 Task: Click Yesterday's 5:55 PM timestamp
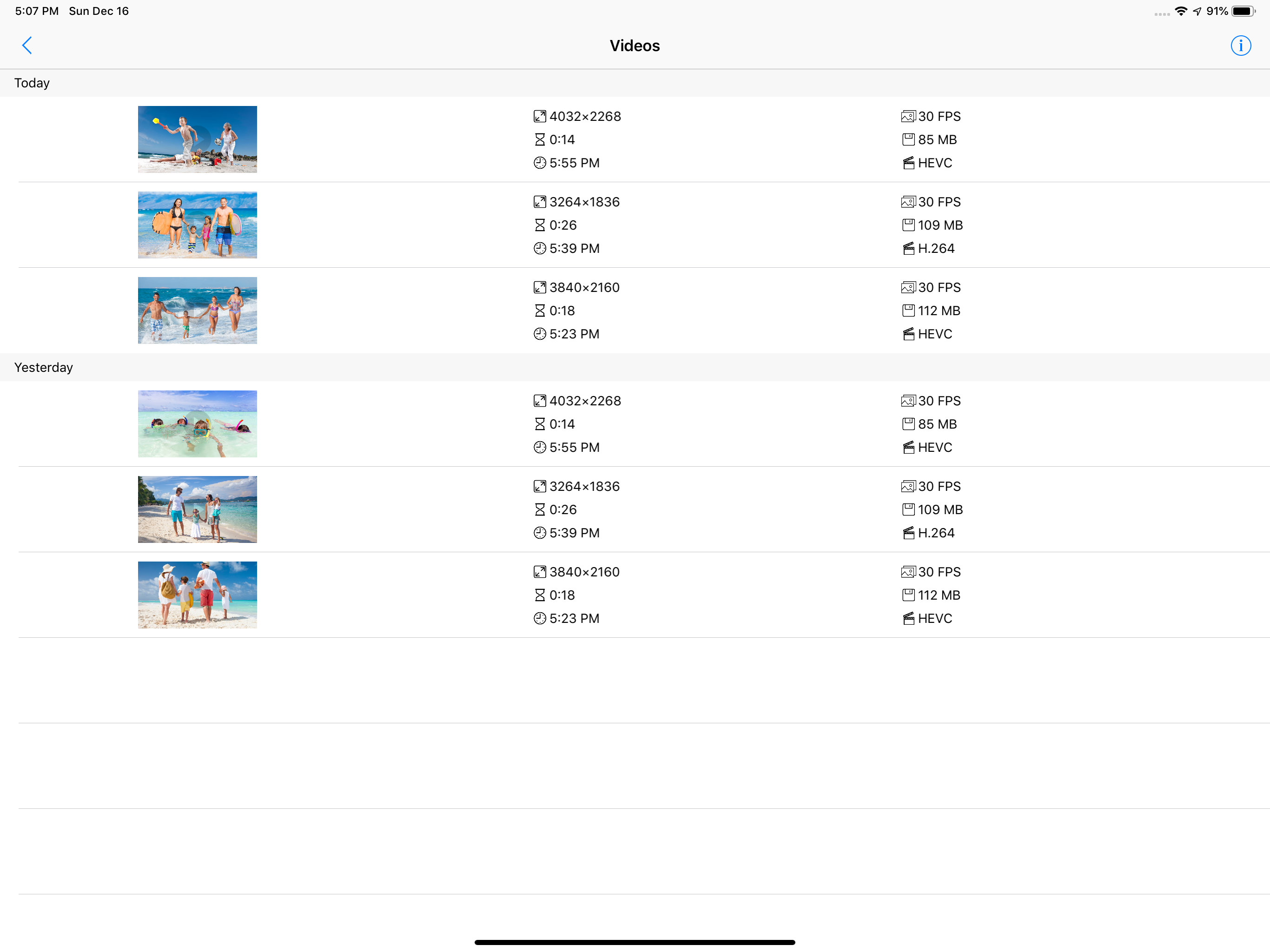click(x=574, y=447)
